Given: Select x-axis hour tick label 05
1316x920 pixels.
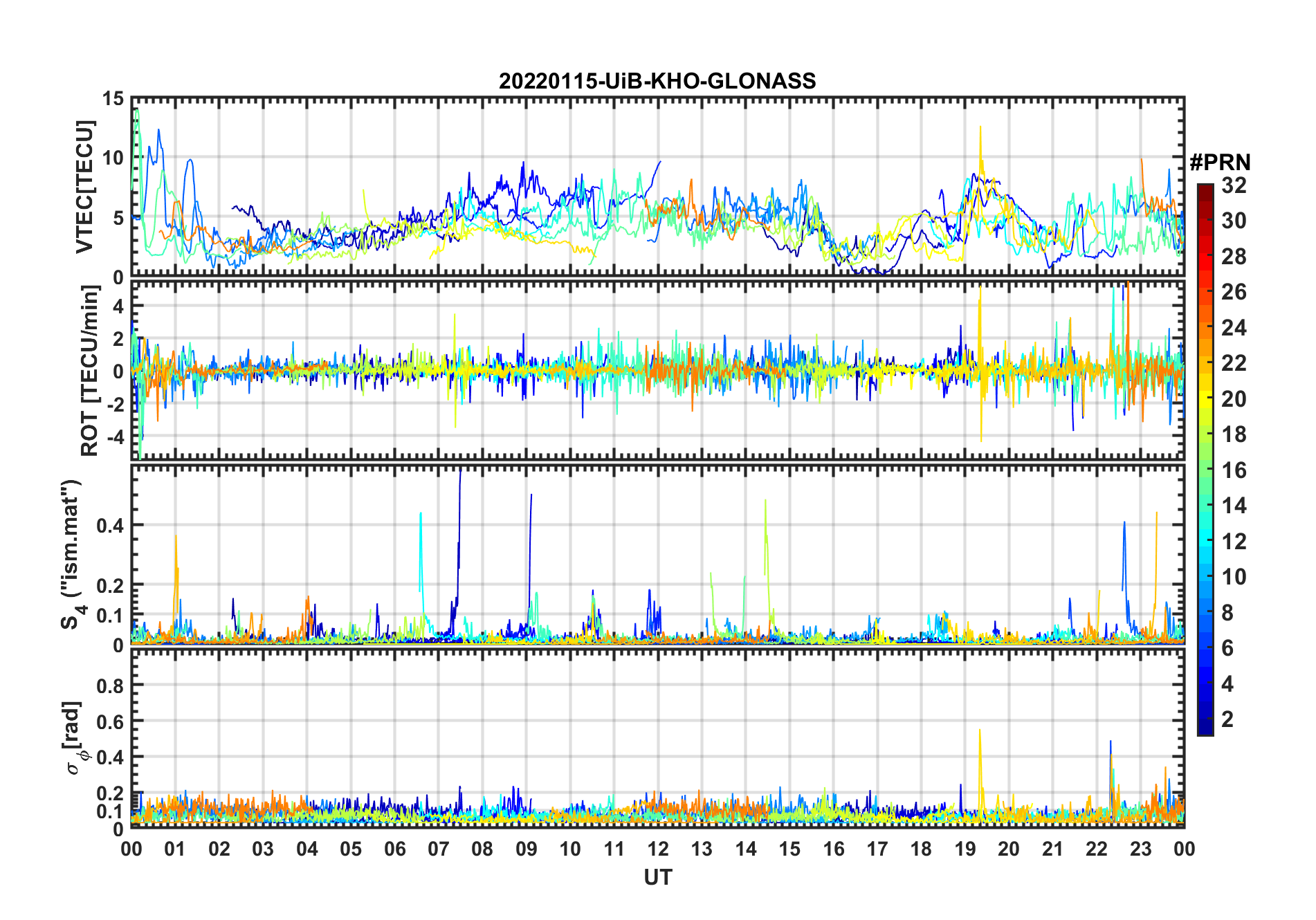Looking at the screenshot, I should (x=351, y=849).
